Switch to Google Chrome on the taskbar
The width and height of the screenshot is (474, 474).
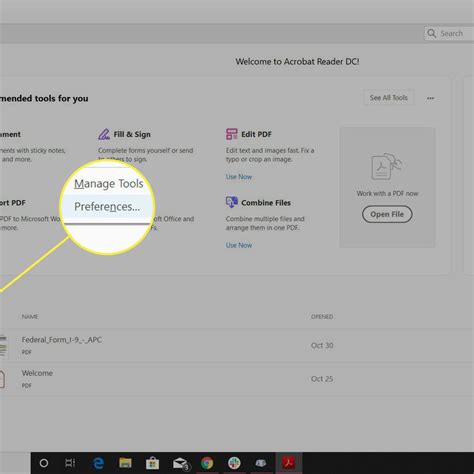207,463
